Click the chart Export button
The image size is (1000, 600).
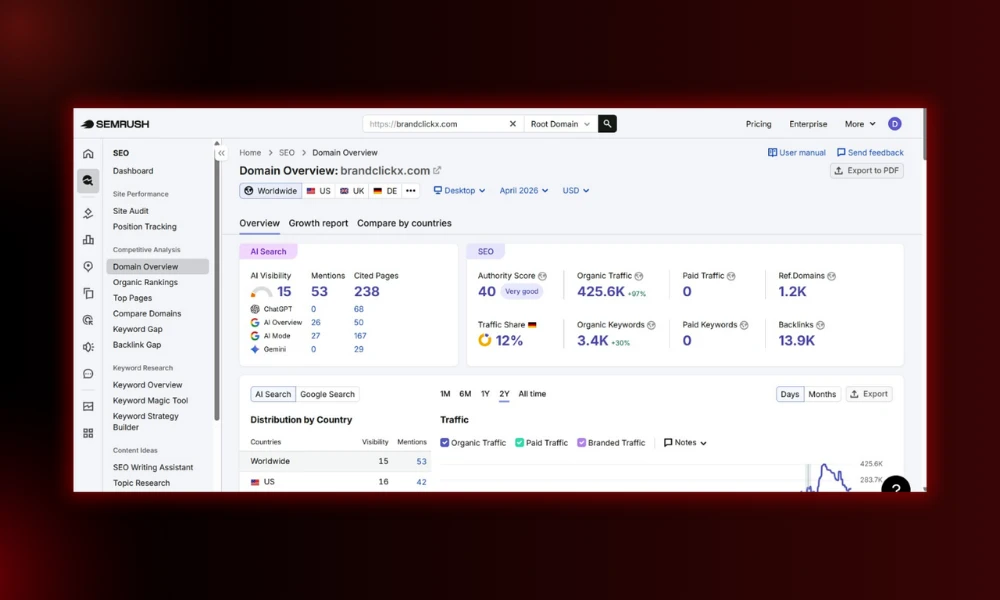coord(869,394)
